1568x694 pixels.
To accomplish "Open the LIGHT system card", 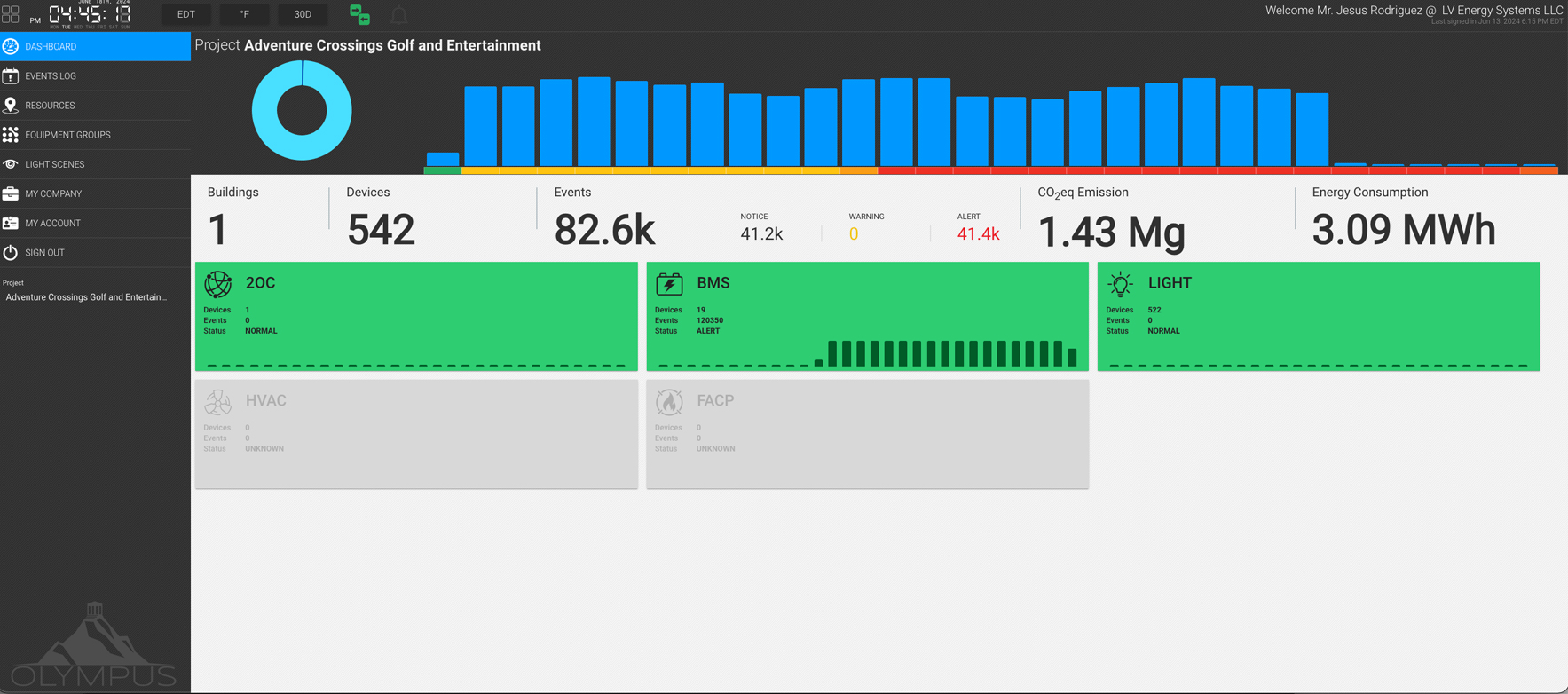I will point(1319,316).
